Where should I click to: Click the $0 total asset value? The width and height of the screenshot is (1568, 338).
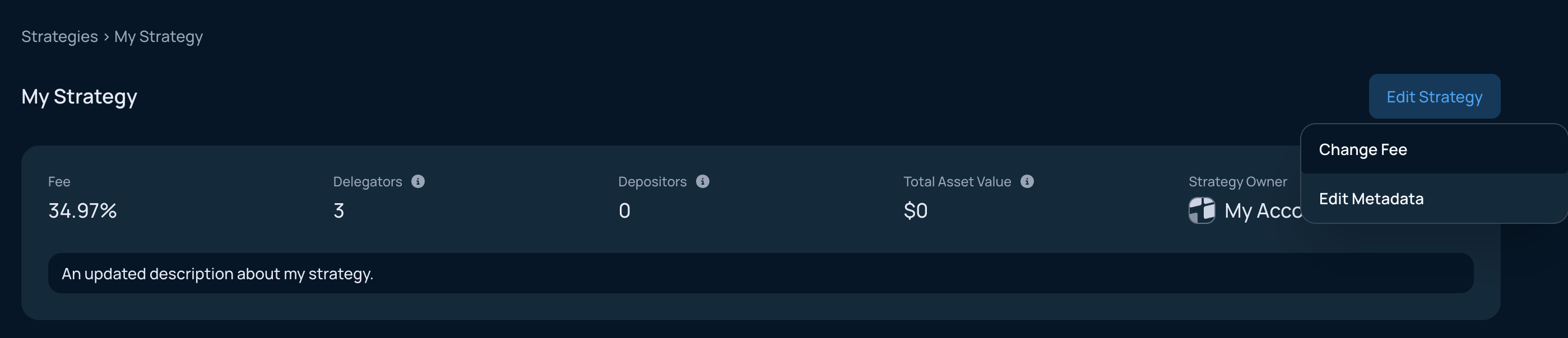916,211
